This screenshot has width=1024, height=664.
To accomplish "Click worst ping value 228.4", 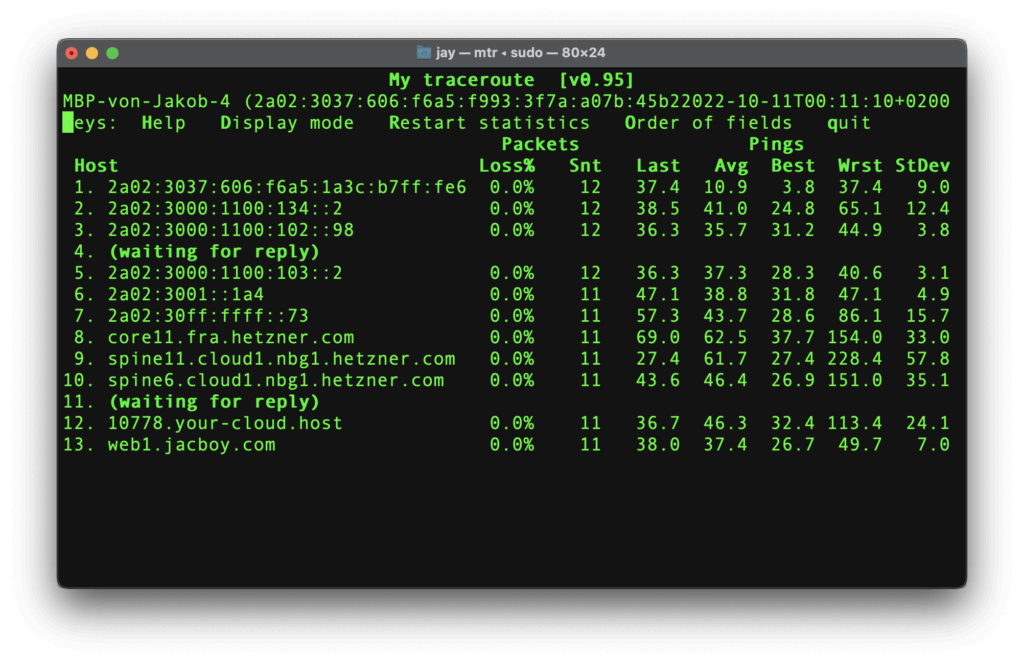I will [x=854, y=359].
